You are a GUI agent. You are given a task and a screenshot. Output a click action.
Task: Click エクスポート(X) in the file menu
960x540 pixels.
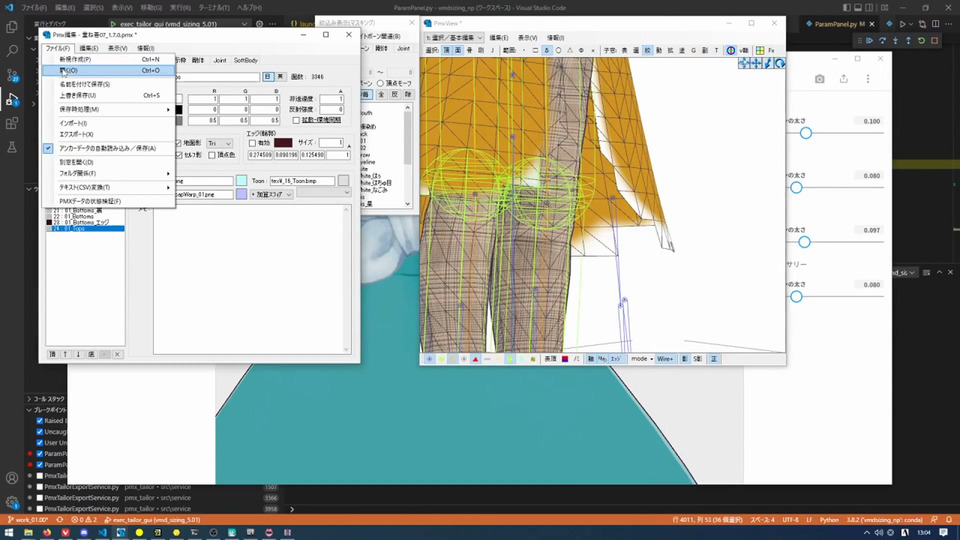click(x=76, y=134)
